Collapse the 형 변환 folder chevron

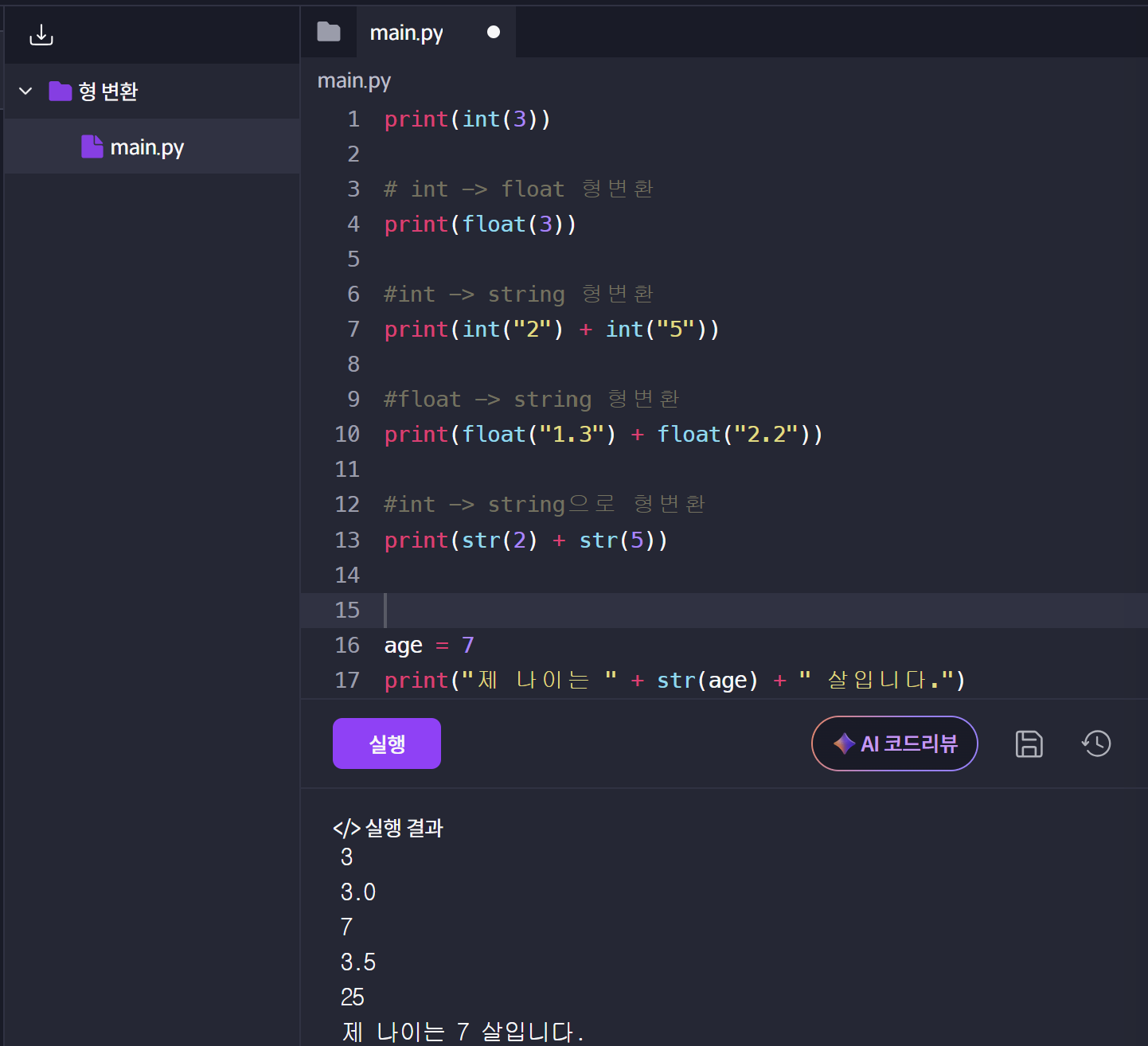[x=25, y=91]
